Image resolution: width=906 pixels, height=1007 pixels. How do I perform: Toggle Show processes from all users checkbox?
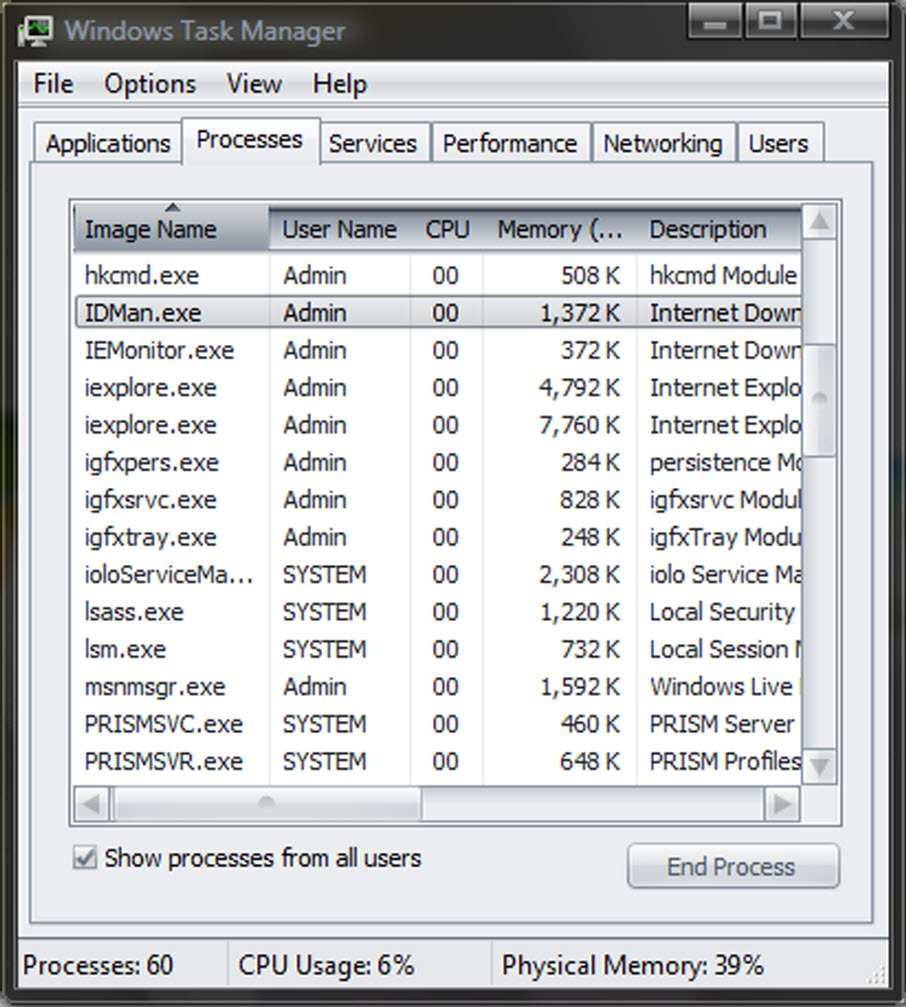[85, 857]
